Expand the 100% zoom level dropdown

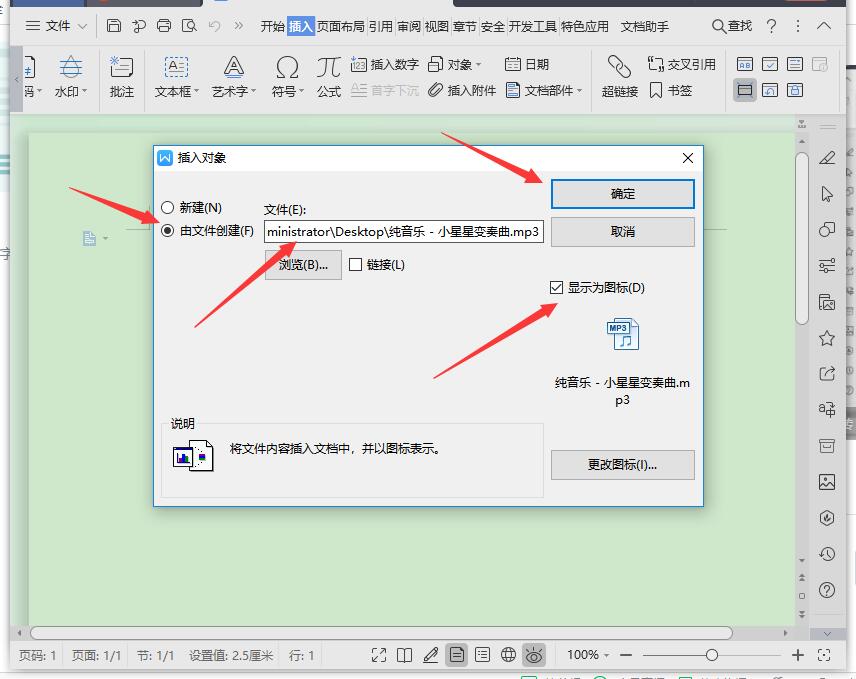607,655
